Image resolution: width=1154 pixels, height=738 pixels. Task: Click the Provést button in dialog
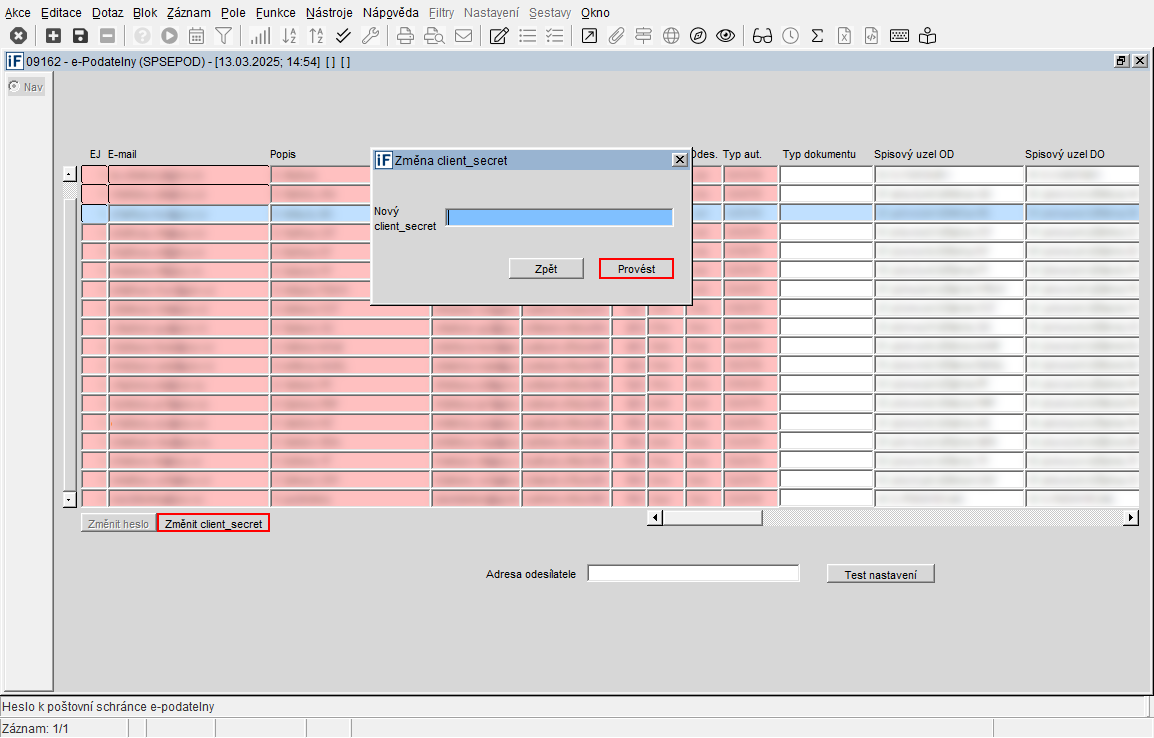click(637, 269)
